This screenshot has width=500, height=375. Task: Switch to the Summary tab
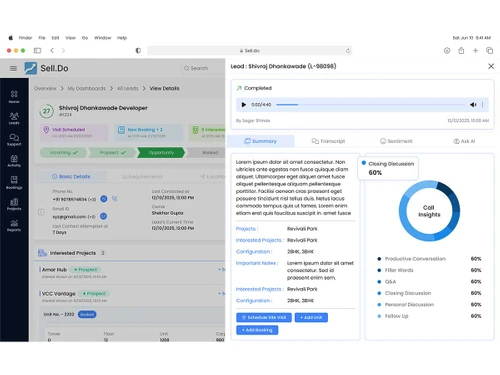[x=261, y=141]
